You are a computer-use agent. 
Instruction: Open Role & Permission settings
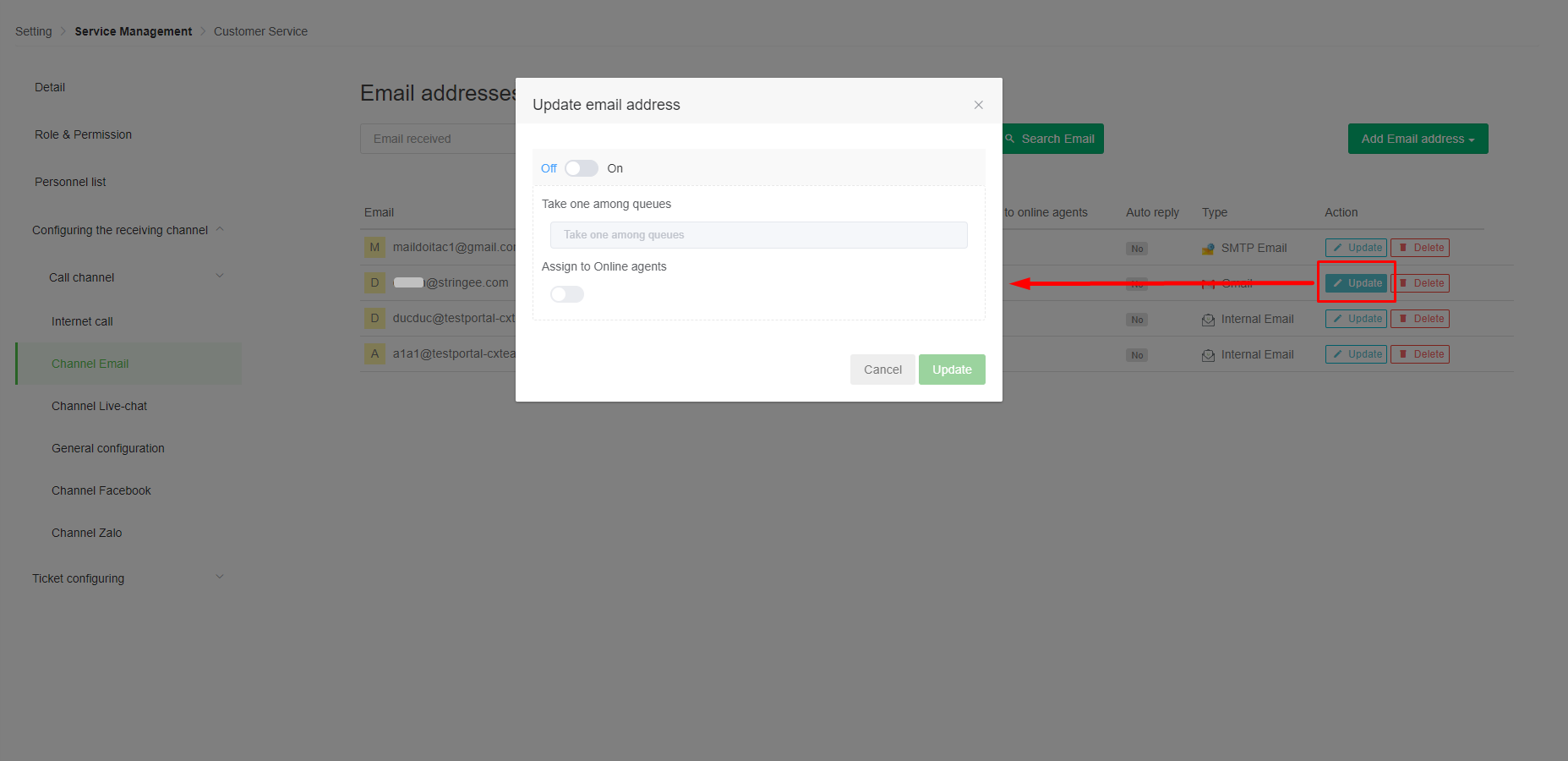pos(83,134)
